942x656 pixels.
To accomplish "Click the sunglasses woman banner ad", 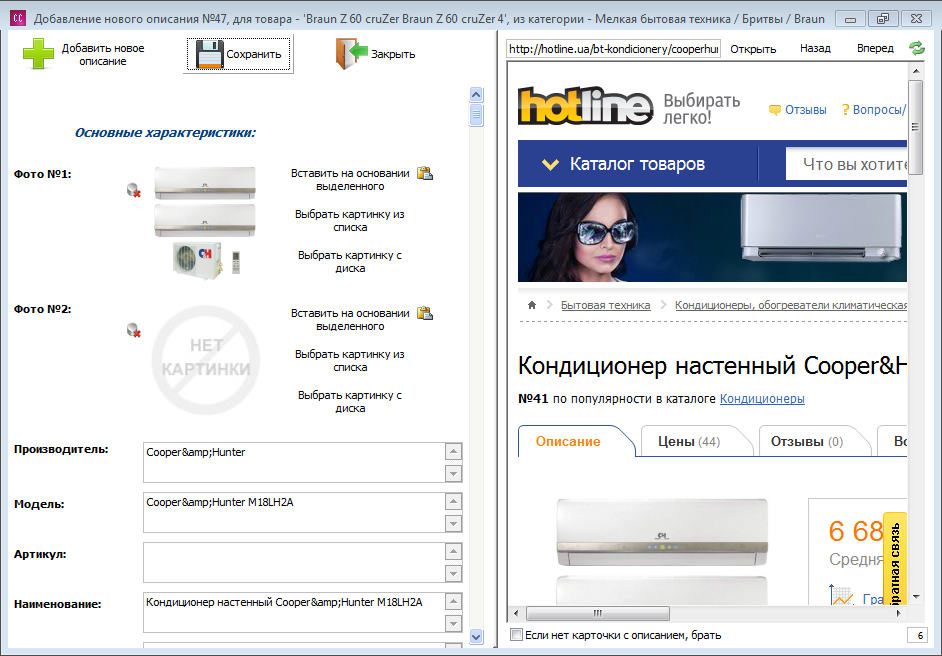I will 713,237.
